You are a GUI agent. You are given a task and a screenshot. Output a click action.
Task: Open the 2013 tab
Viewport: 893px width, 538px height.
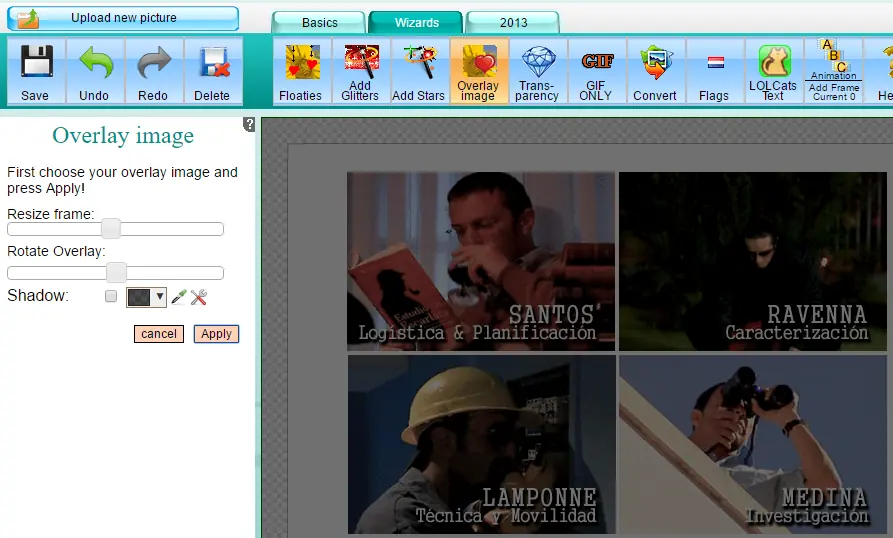(513, 22)
